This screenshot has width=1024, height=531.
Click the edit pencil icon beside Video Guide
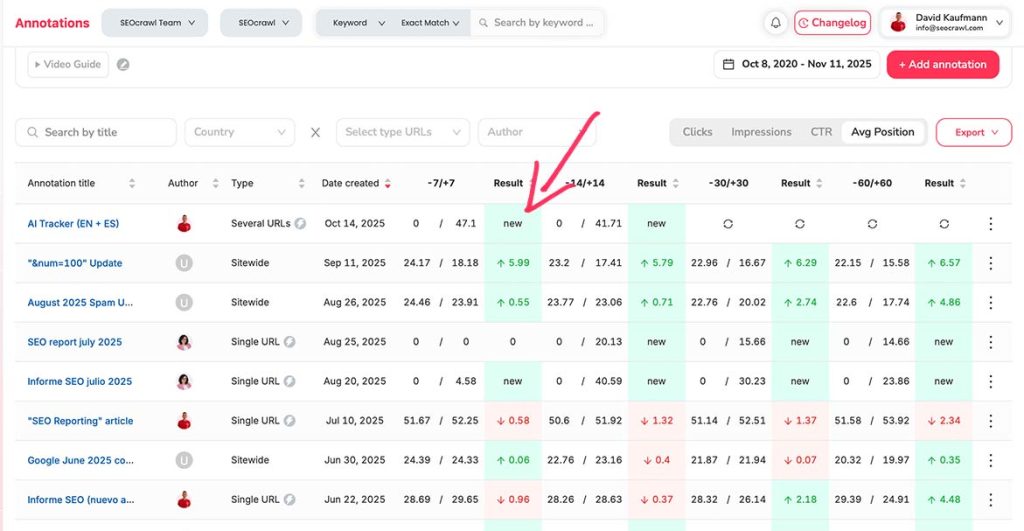(123, 65)
